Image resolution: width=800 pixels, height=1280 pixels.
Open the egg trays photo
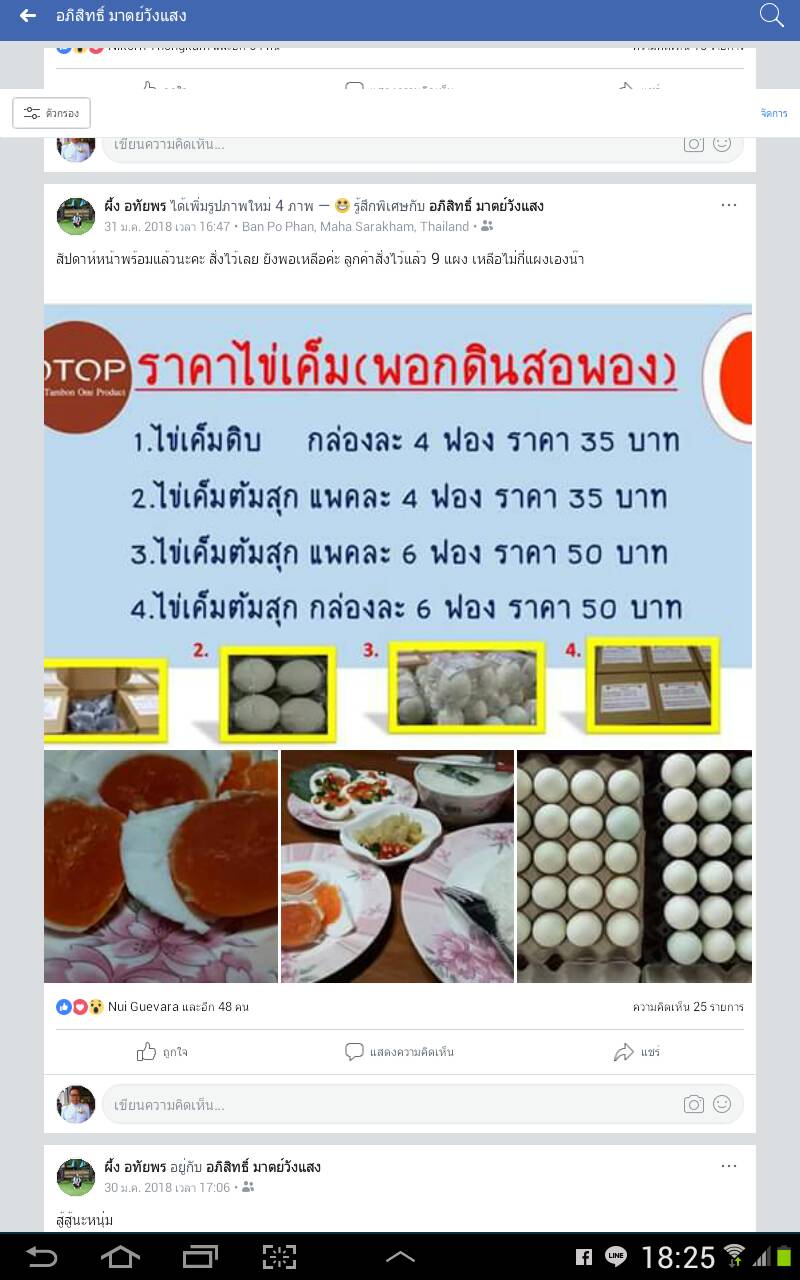[634, 866]
